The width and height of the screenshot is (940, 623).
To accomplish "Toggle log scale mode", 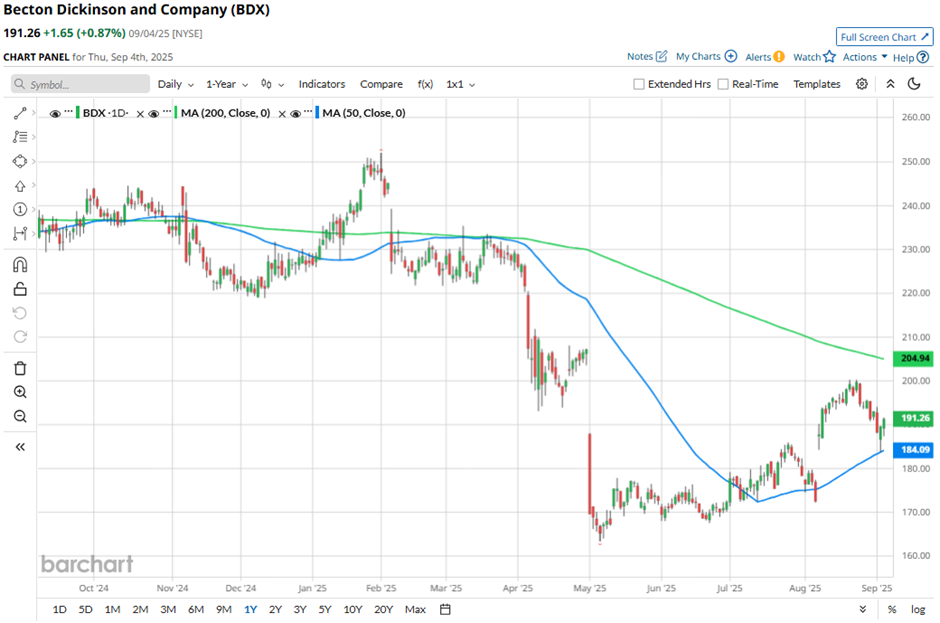I will pyautogui.click(x=918, y=609).
